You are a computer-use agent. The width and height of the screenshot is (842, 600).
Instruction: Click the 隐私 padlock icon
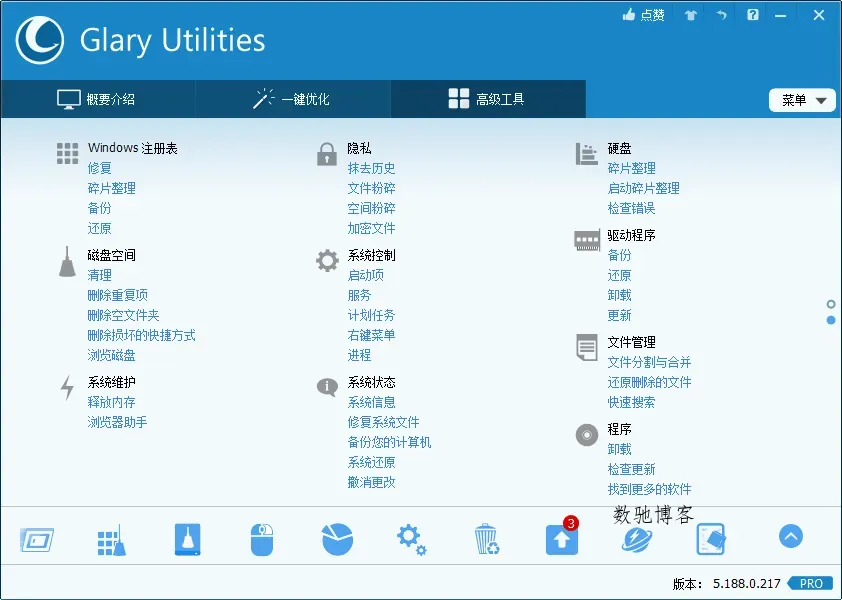click(x=326, y=154)
